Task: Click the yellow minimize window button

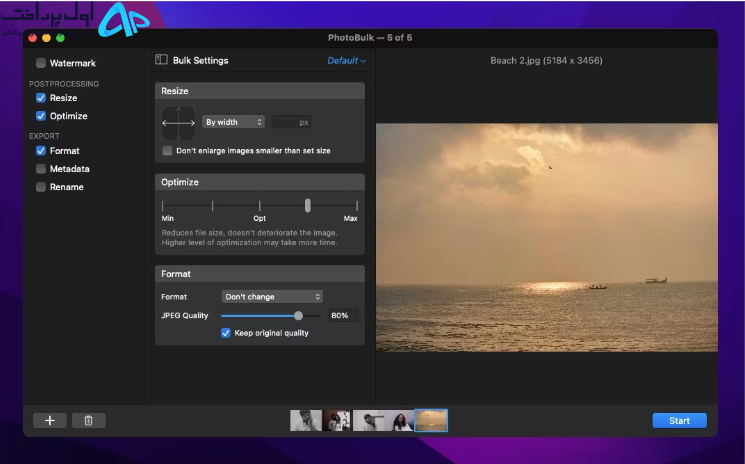Action: (x=47, y=38)
